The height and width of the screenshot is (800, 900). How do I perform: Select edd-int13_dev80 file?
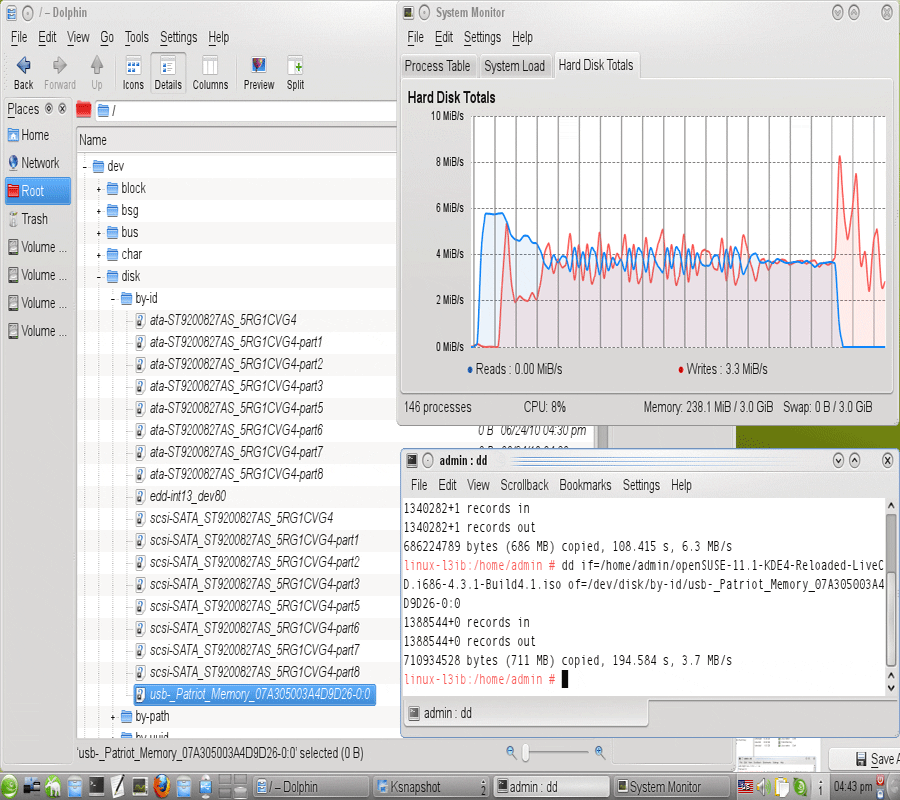click(x=181, y=496)
